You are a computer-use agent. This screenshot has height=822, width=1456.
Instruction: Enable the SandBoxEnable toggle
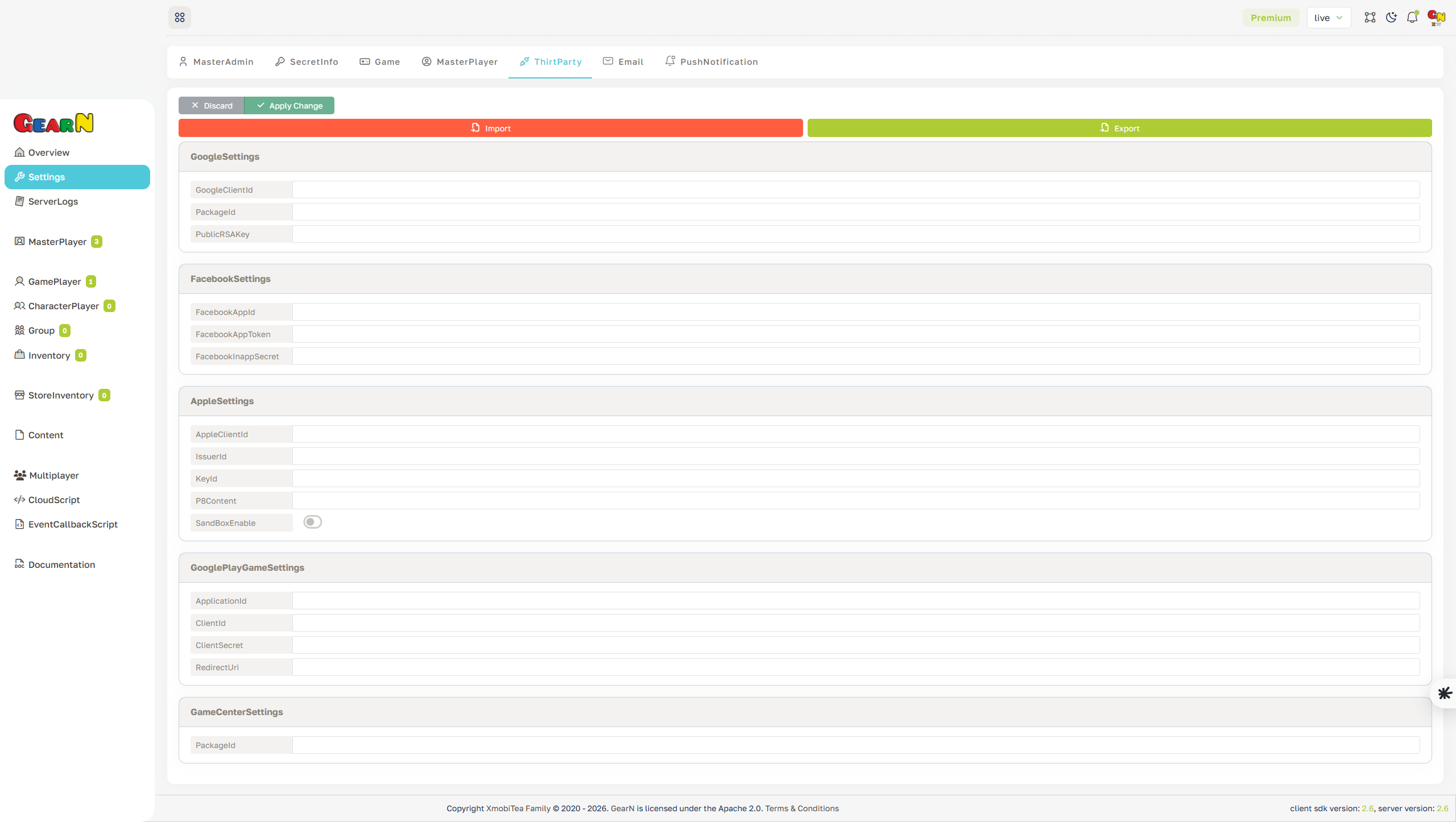[x=312, y=521]
